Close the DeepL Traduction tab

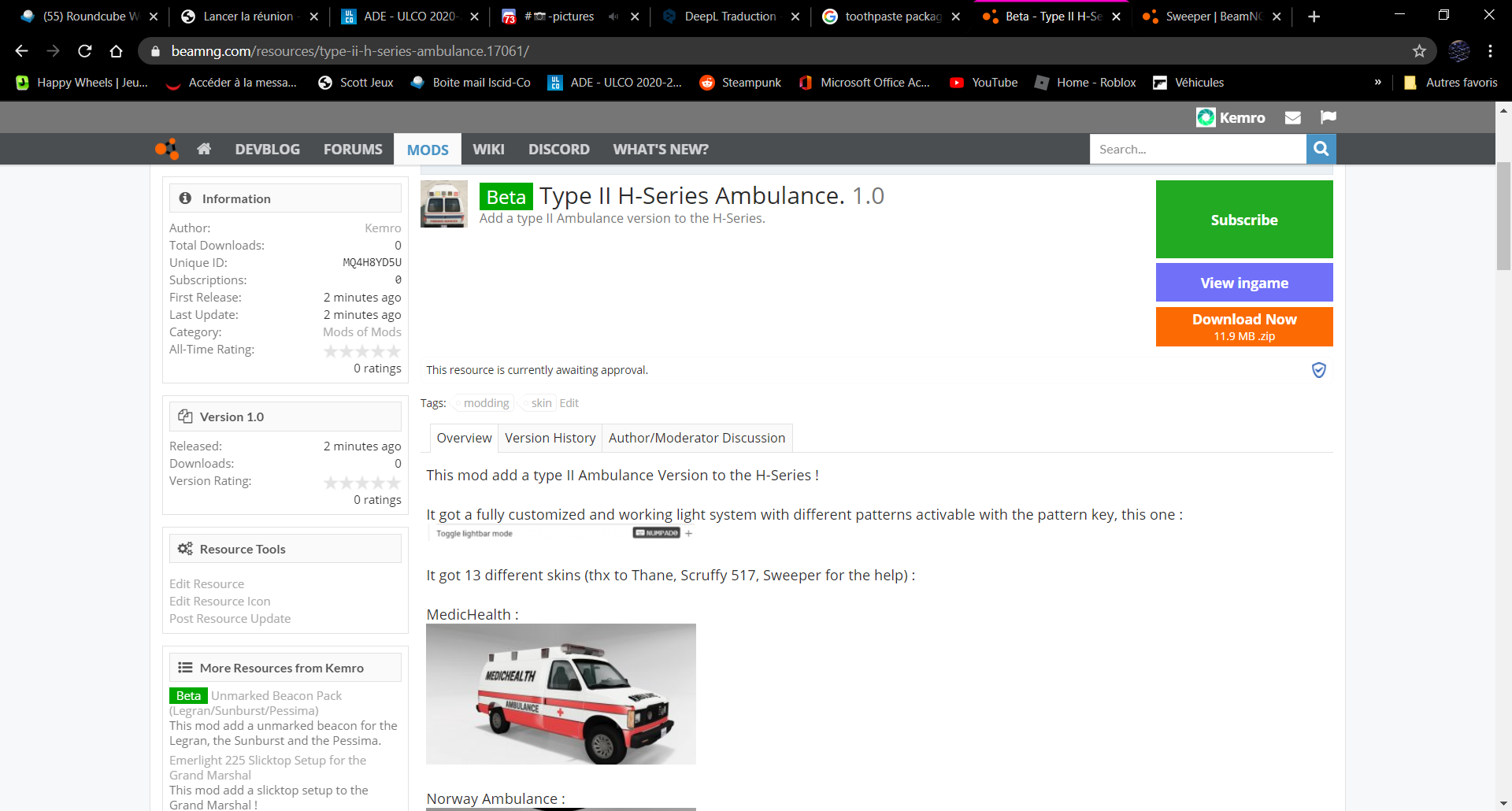tap(795, 17)
